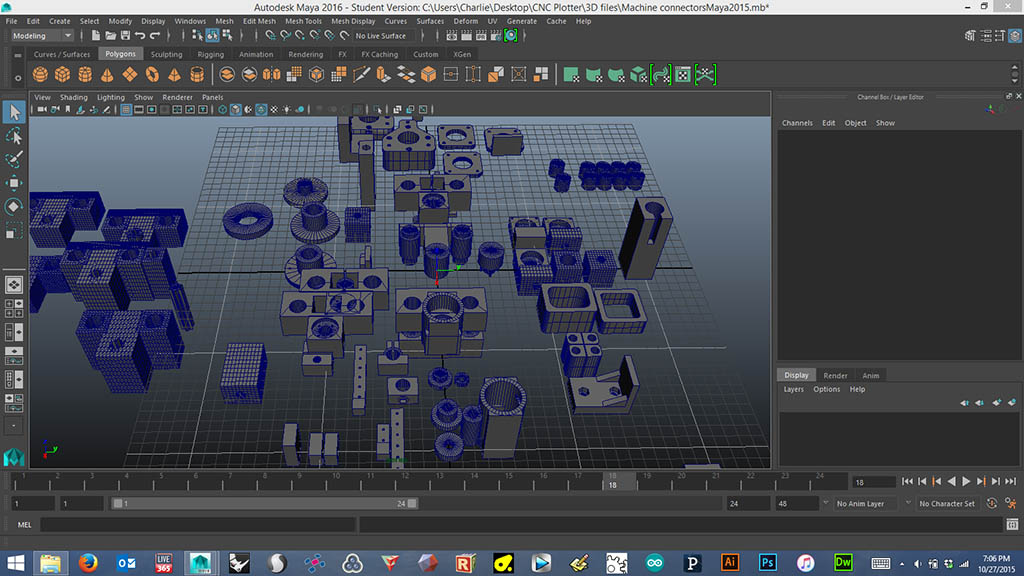Viewport: 1024px width, 576px height.
Task: Click the Planar mapping UV shelf icon
Action: coord(570,74)
